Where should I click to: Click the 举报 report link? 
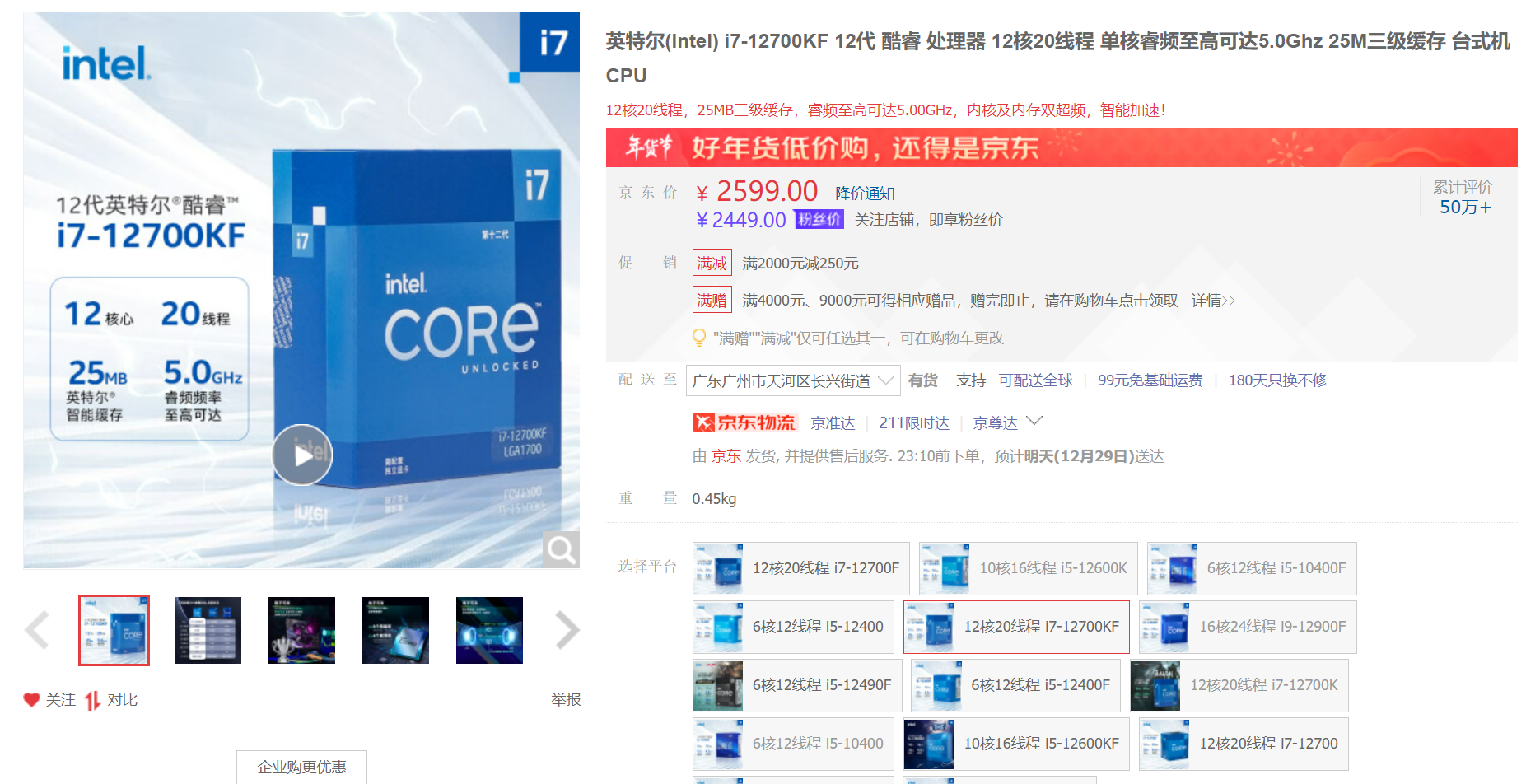pos(566,700)
